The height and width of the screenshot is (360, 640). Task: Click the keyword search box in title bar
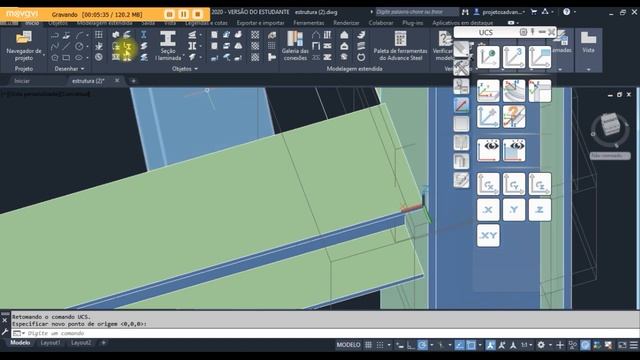coord(416,12)
